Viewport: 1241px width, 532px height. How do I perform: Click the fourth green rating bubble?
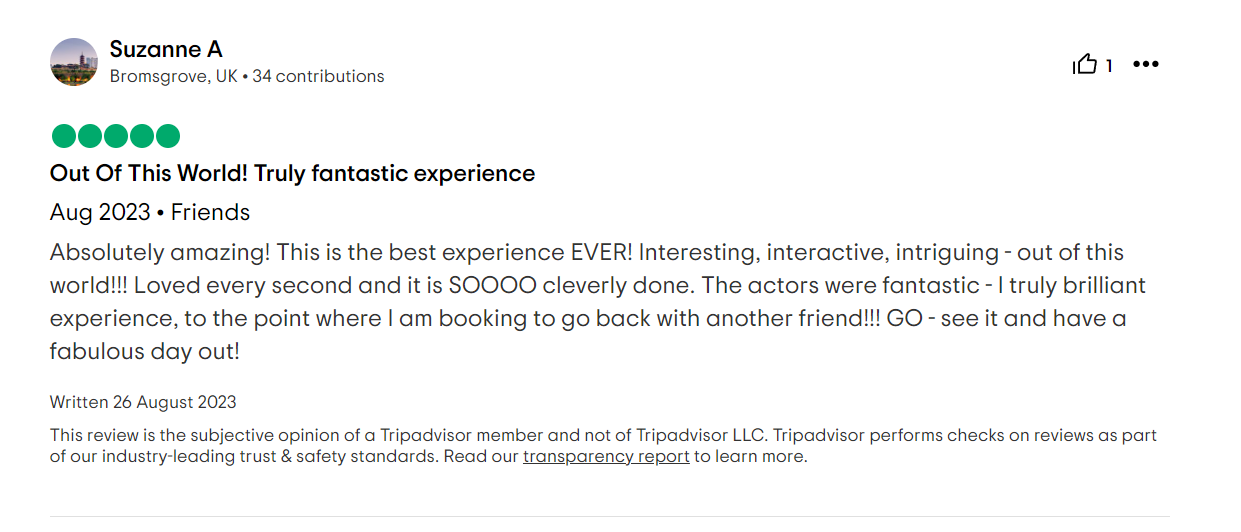coord(142,136)
